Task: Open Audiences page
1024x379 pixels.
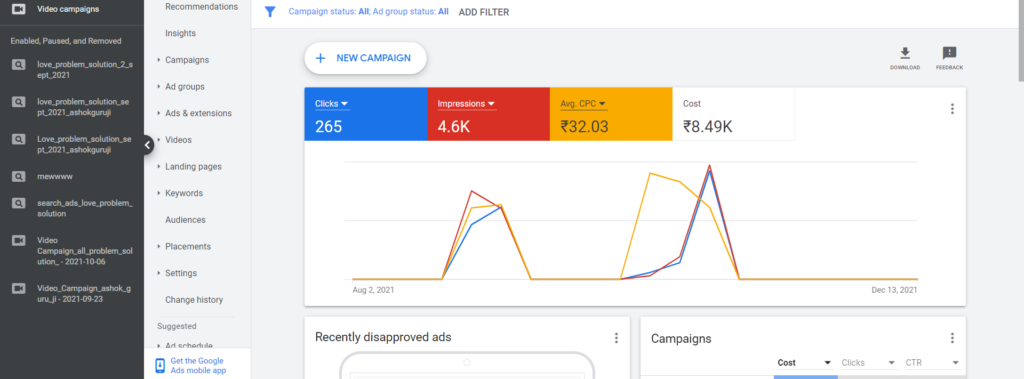Action: pyautogui.click(x=185, y=220)
